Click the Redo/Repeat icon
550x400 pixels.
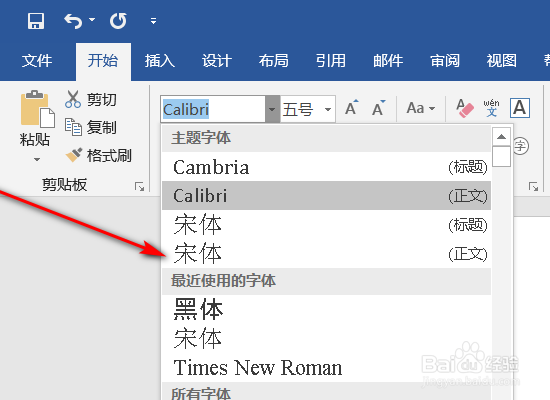[118, 21]
